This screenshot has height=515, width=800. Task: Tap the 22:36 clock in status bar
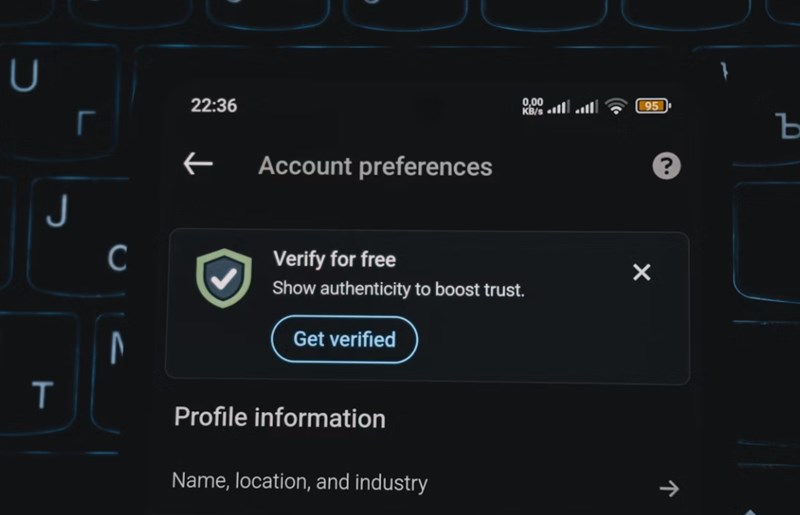tap(214, 106)
